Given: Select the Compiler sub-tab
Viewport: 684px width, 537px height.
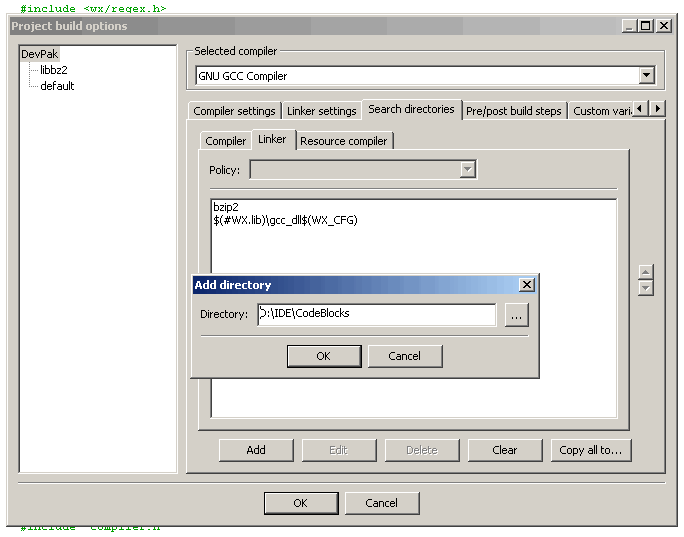Looking at the screenshot, I should tap(226, 141).
